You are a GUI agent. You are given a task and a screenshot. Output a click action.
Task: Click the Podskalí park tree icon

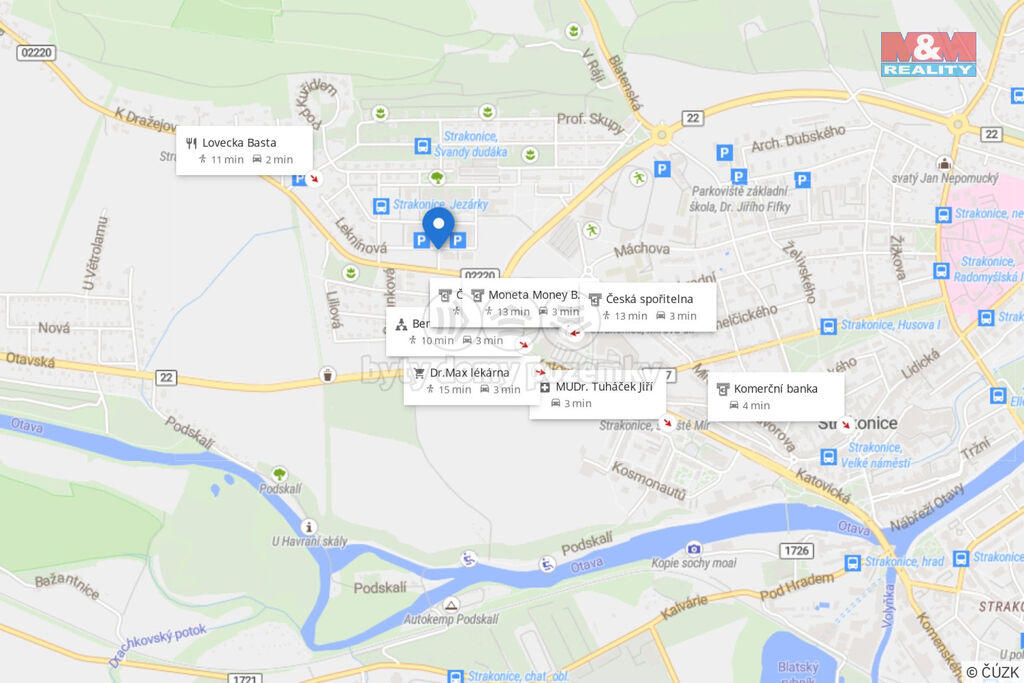click(x=280, y=473)
